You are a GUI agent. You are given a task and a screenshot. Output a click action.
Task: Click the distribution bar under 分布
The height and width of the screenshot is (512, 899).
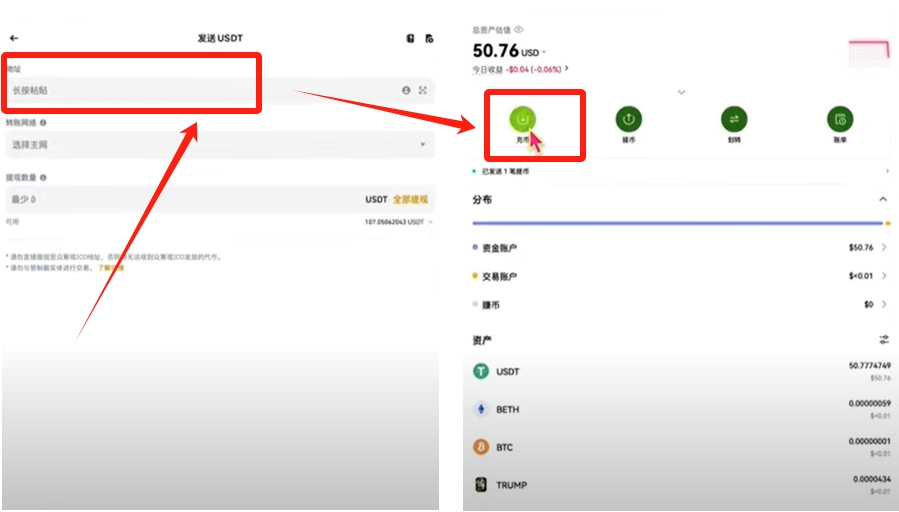pos(681,223)
